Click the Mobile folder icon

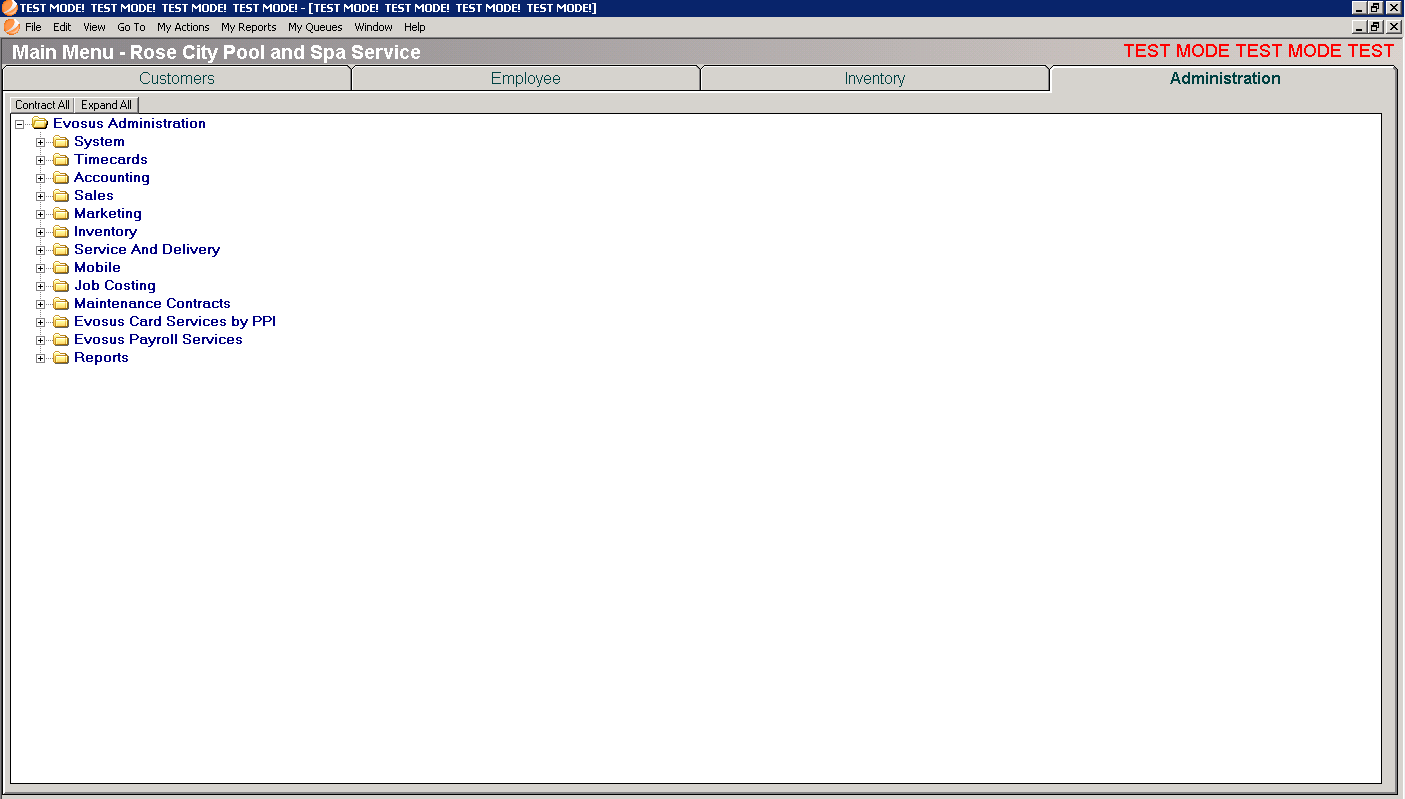click(x=61, y=268)
